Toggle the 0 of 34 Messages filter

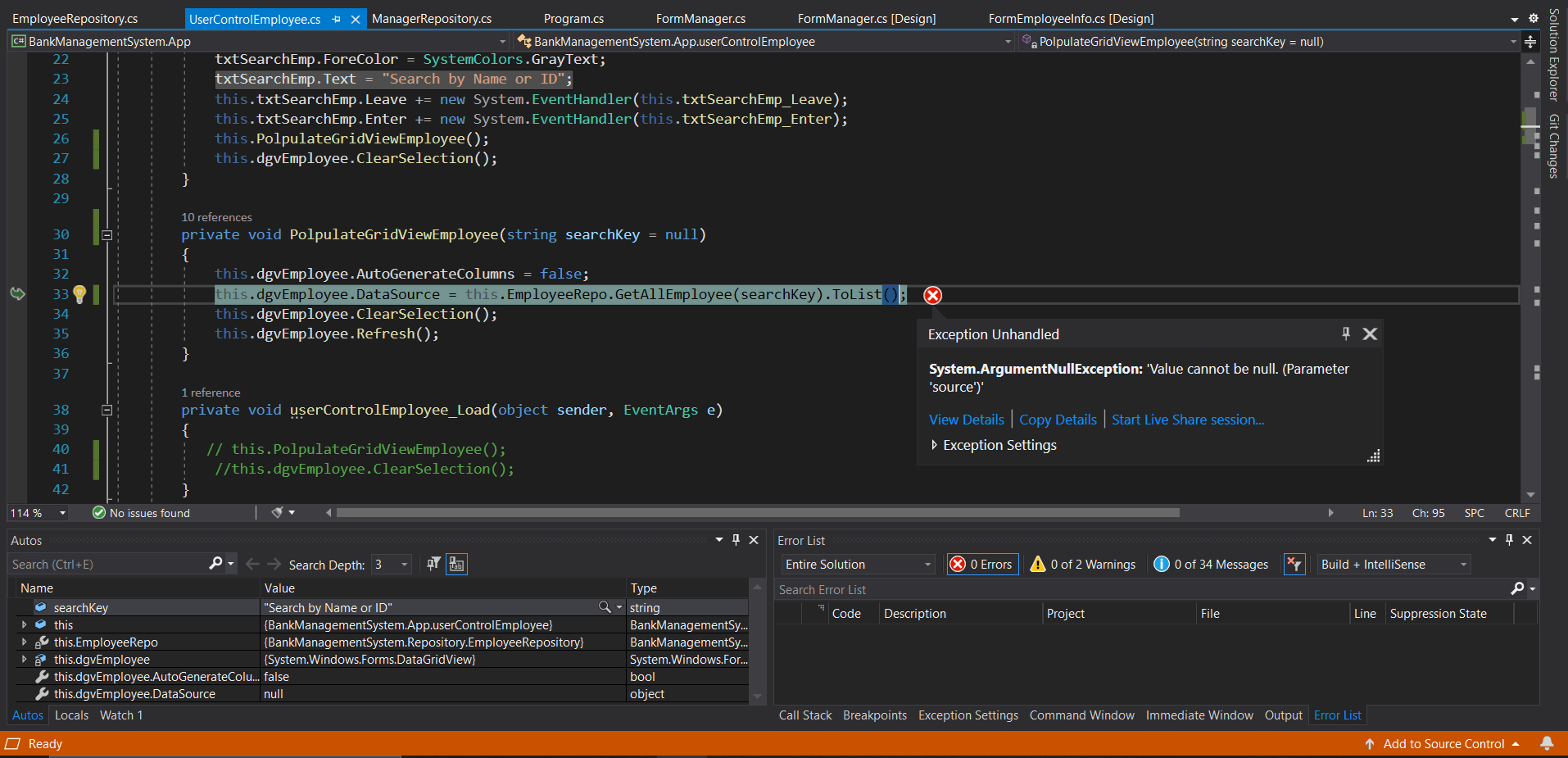click(x=1211, y=564)
